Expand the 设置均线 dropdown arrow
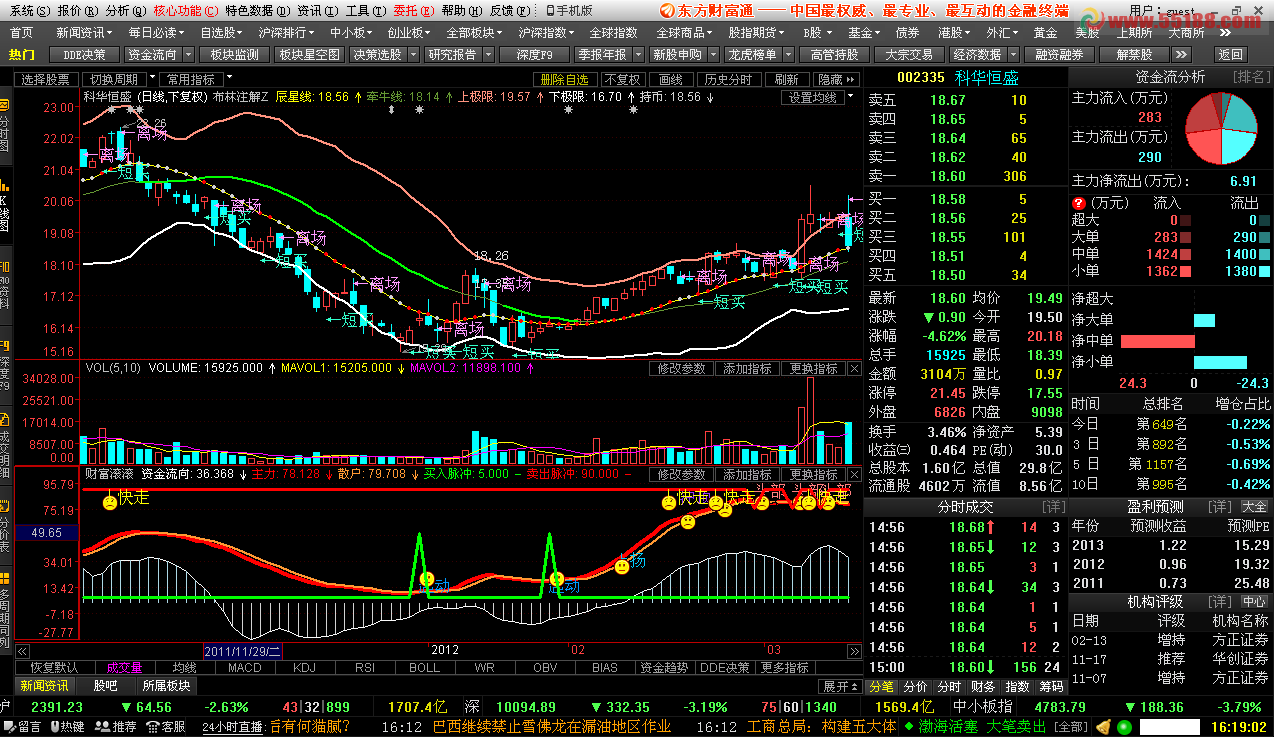Image resolution: width=1274 pixels, height=737 pixels. click(x=851, y=97)
